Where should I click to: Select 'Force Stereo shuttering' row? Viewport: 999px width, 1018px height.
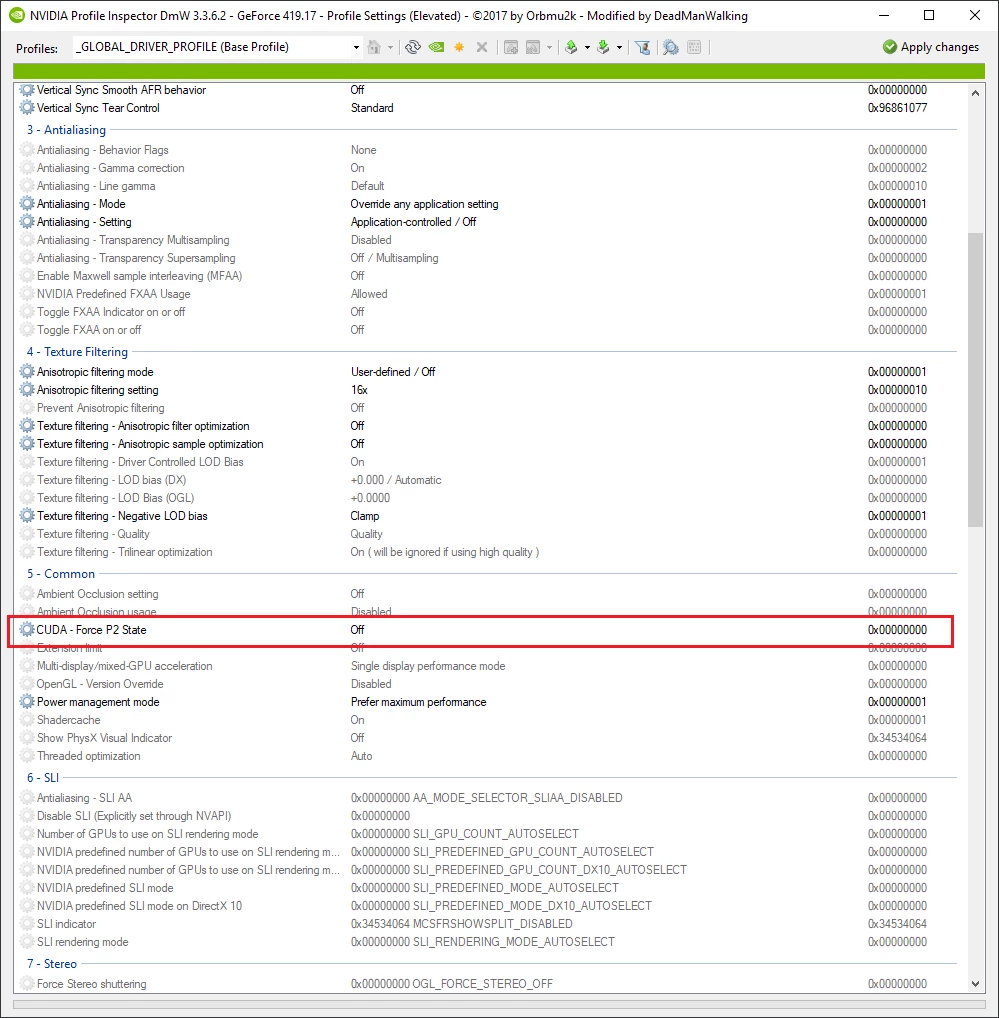point(487,984)
